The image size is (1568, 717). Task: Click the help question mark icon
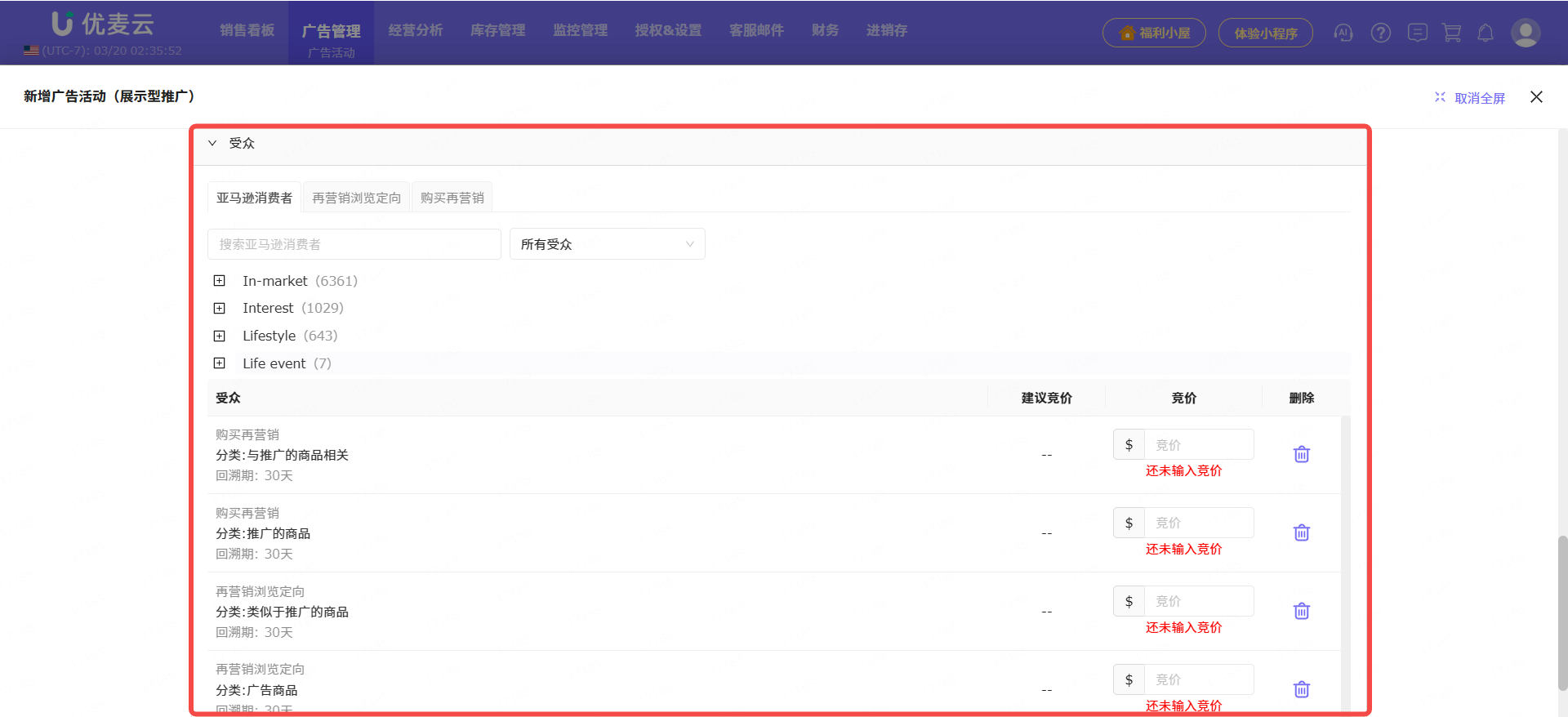point(1380,33)
